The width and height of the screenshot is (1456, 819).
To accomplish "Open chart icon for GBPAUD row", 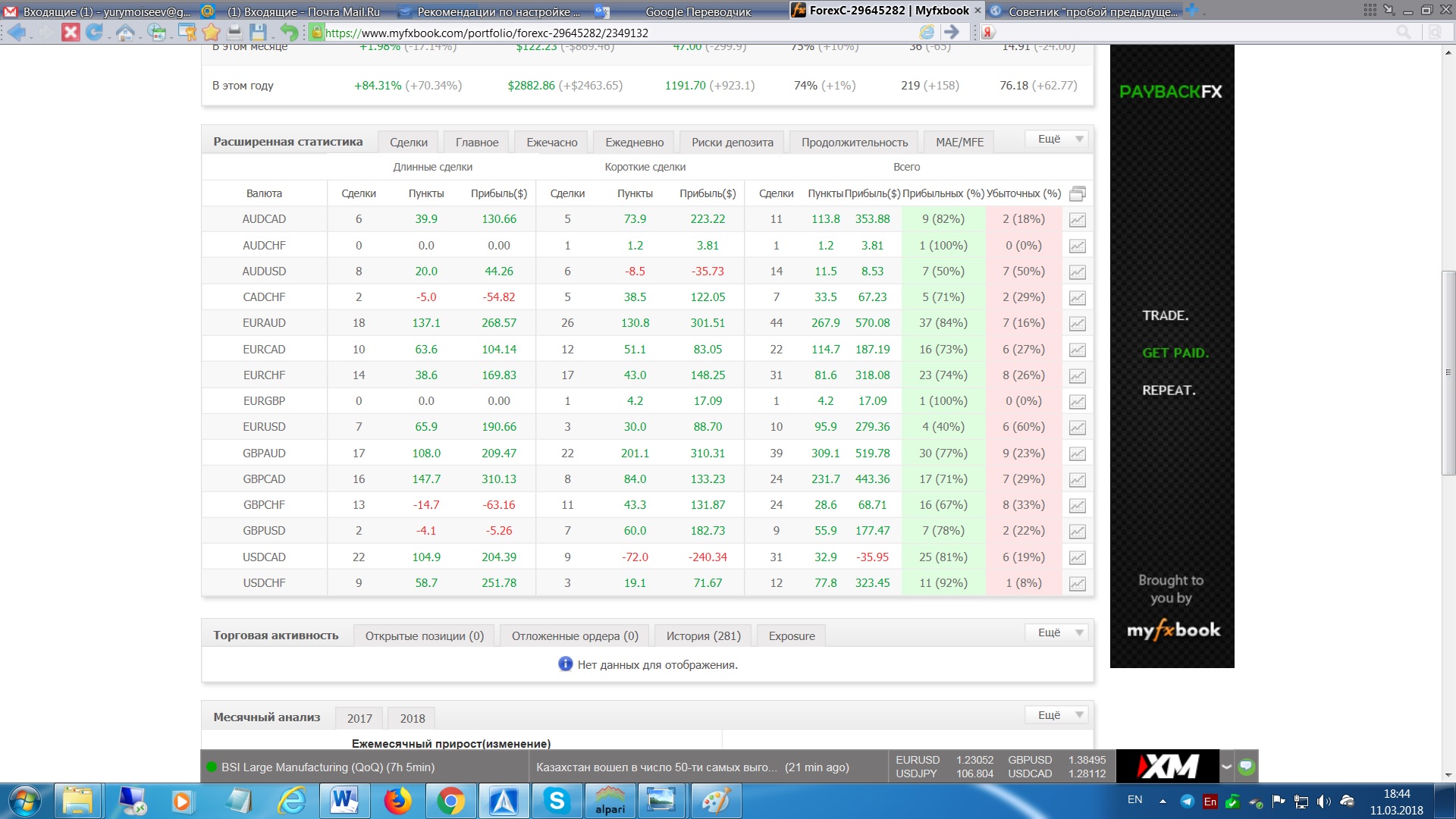I will (x=1077, y=454).
